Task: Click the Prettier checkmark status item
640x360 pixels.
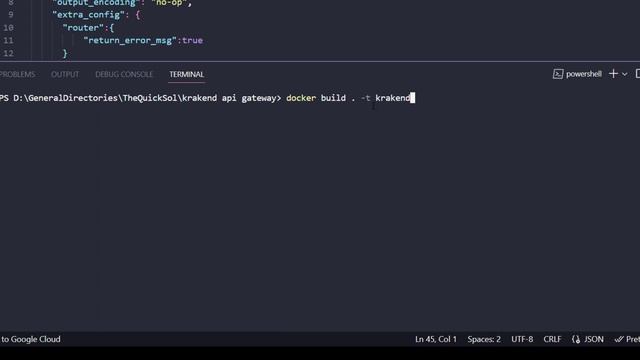Action: pyautogui.click(x=628, y=339)
